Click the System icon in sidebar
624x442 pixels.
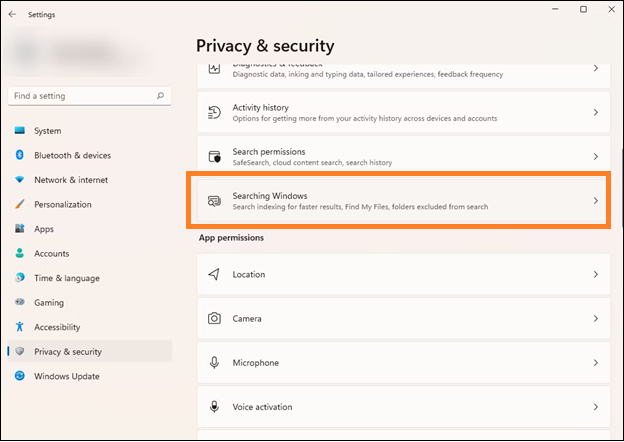point(20,131)
